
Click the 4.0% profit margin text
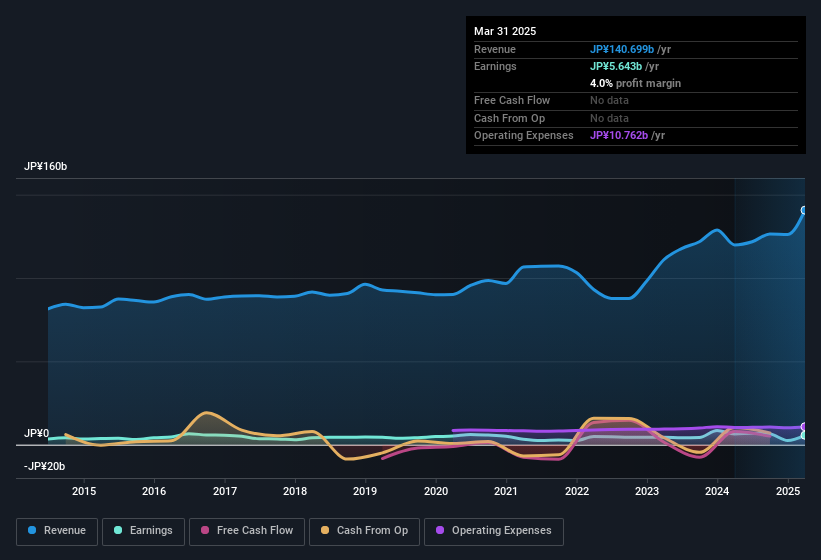click(636, 83)
